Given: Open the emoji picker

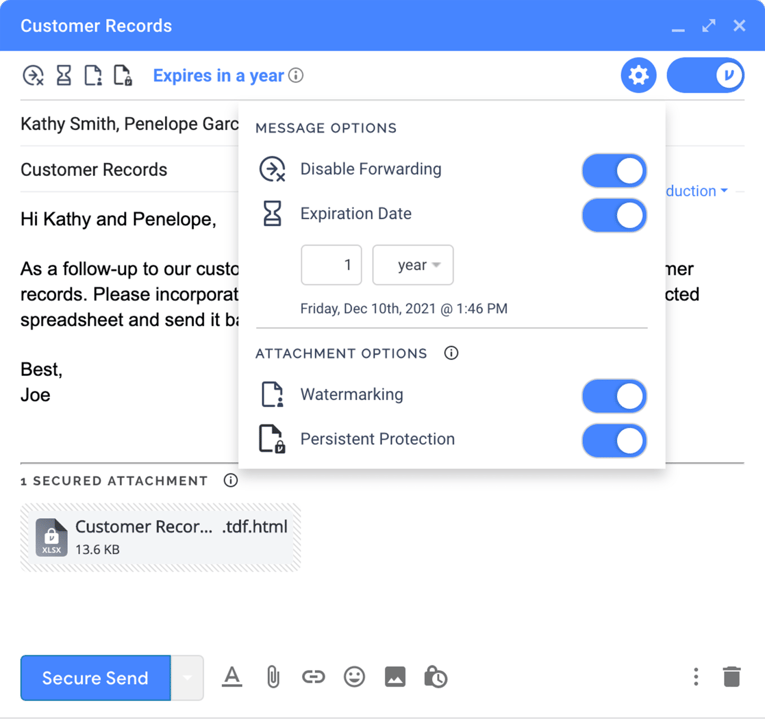Looking at the screenshot, I should click(x=354, y=677).
